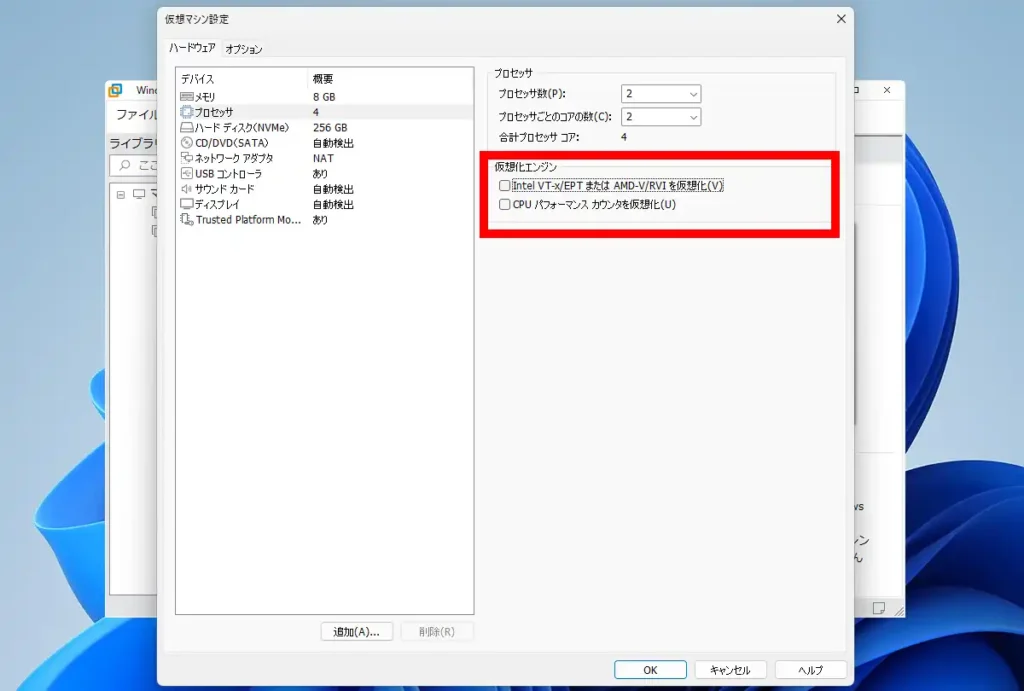Viewport: 1024px width, 691px height.
Task: Click the computer icon in the library tree
Action: [x=139, y=194]
